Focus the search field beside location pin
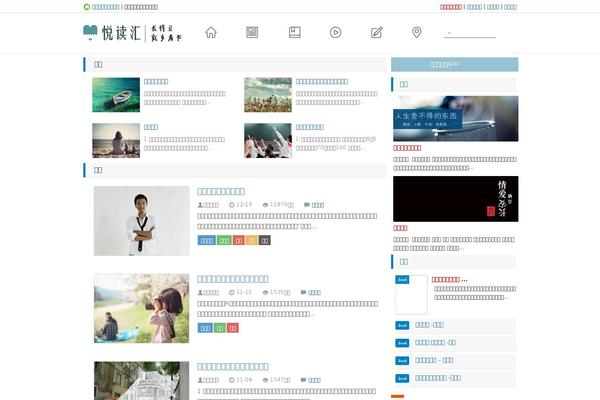600x400 pixels. pos(470,33)
